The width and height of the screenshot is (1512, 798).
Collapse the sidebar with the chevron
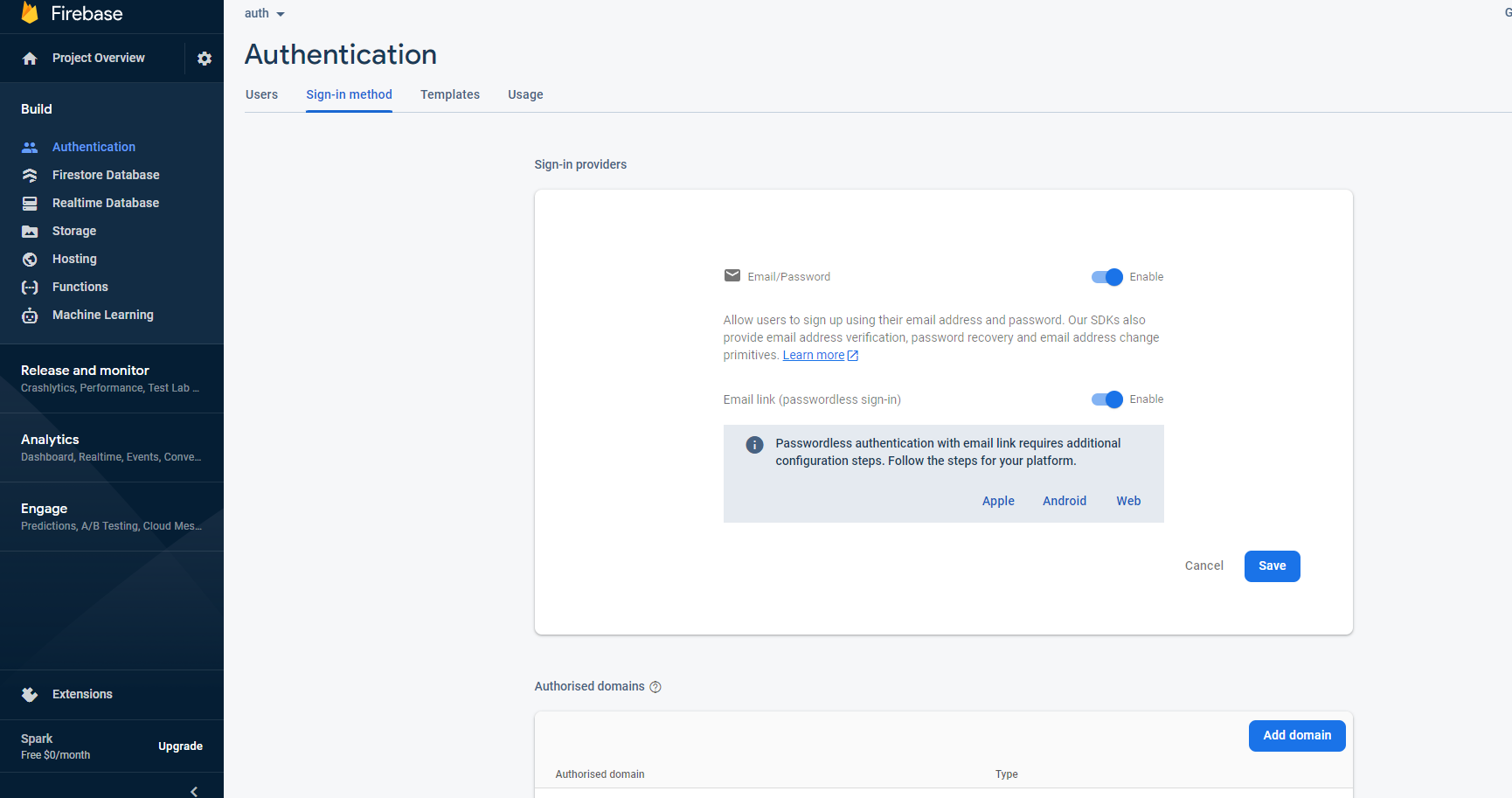(x=194, y=791)
